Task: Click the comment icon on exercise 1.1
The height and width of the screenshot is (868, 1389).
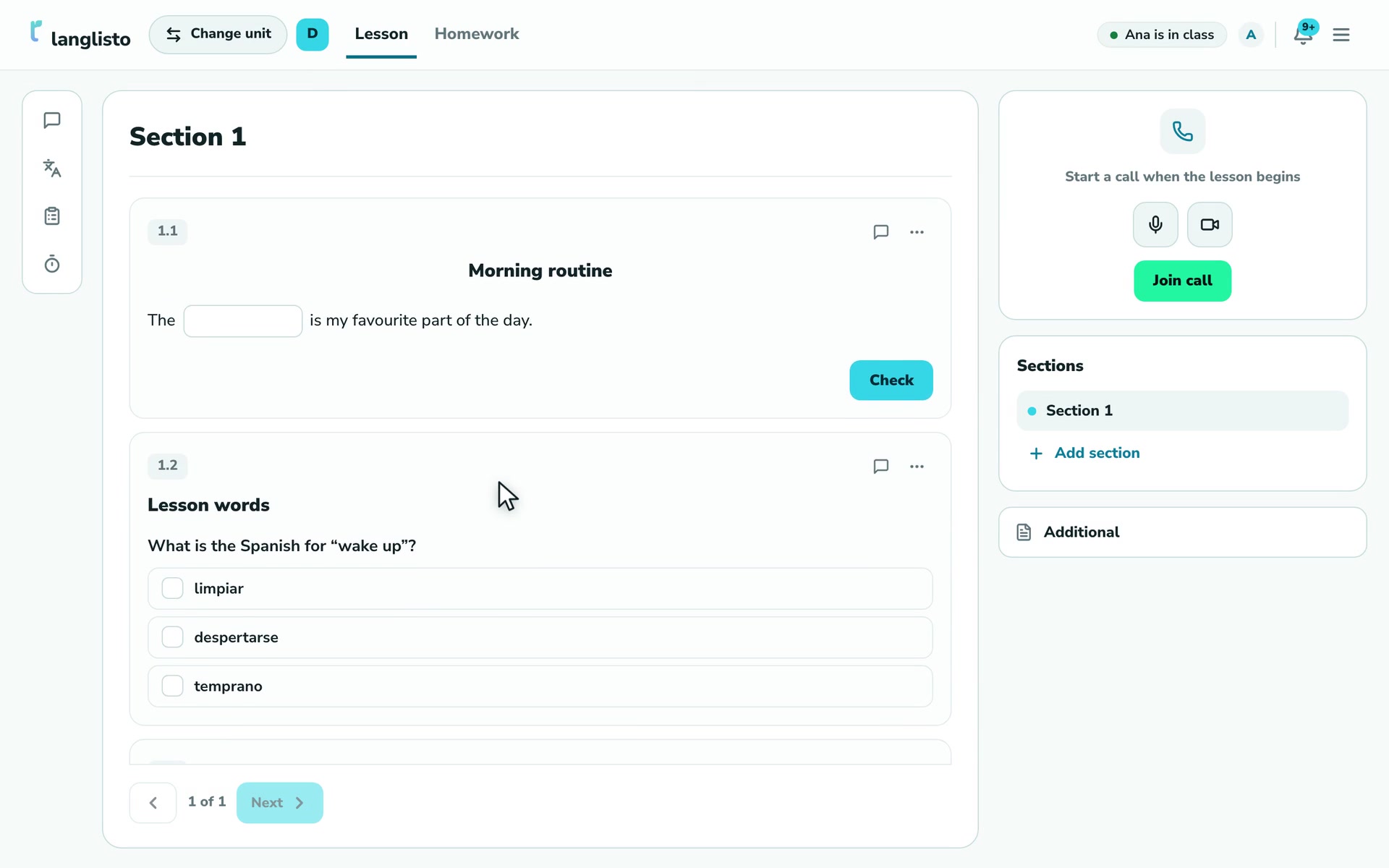Action: click(880, 231)
